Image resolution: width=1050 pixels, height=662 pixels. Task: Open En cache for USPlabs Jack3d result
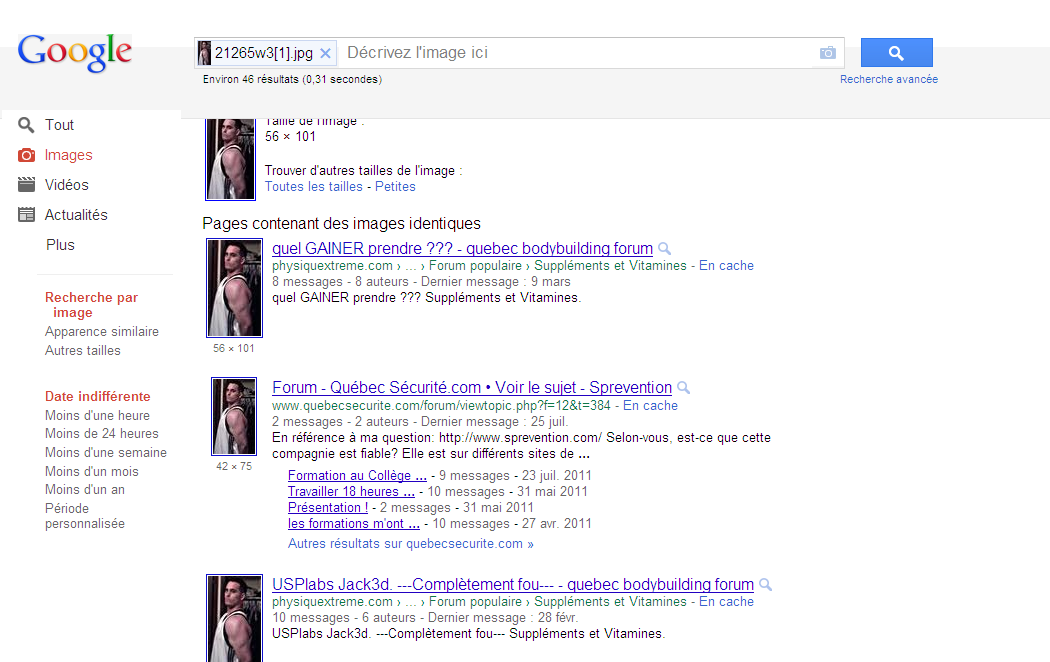pyautogui.click(x=726, y=602)
